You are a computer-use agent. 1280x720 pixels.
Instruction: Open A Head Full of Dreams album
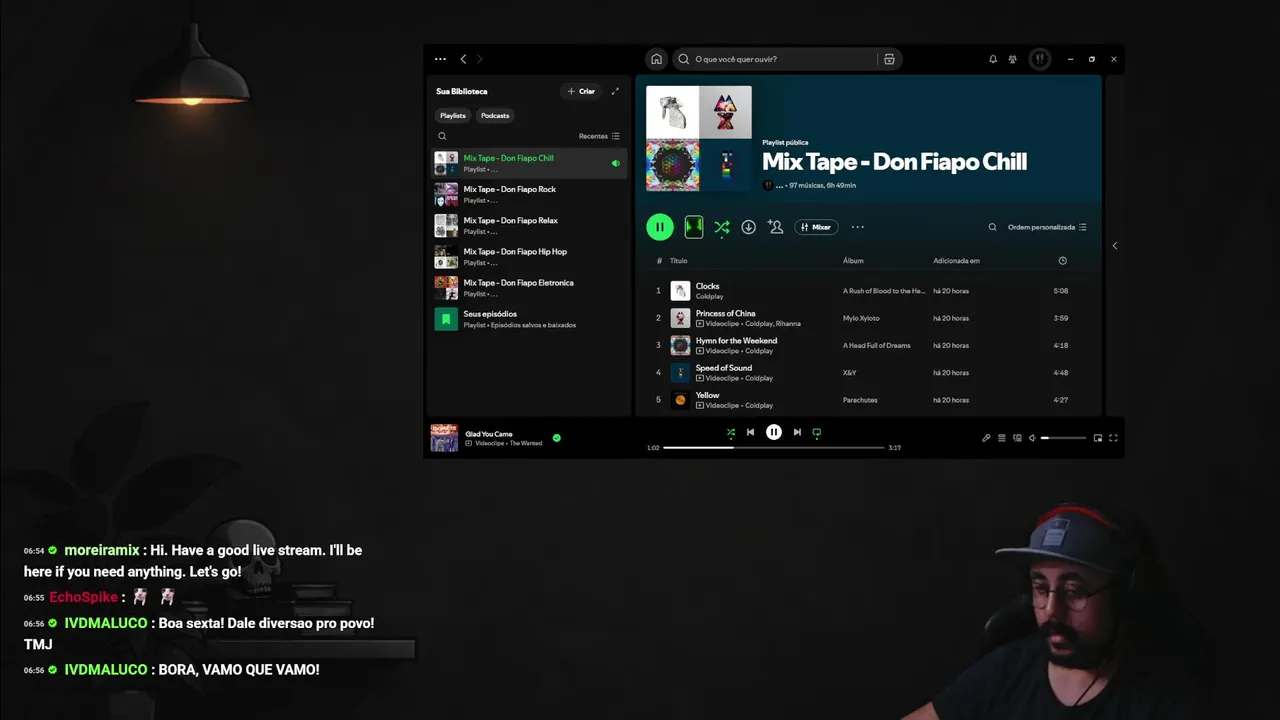coord(877,345)
